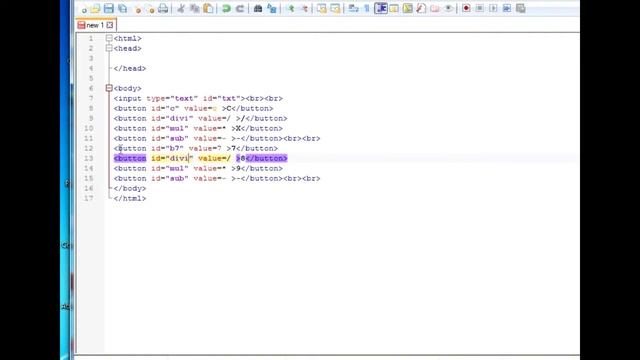Click the </body> closing tag

point(130,188)
